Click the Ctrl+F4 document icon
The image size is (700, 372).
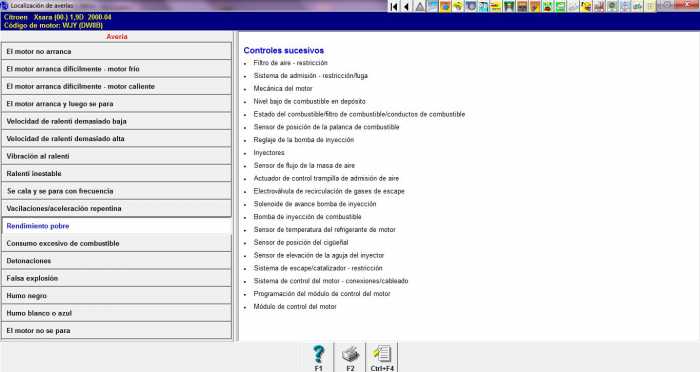click(382, 358)
